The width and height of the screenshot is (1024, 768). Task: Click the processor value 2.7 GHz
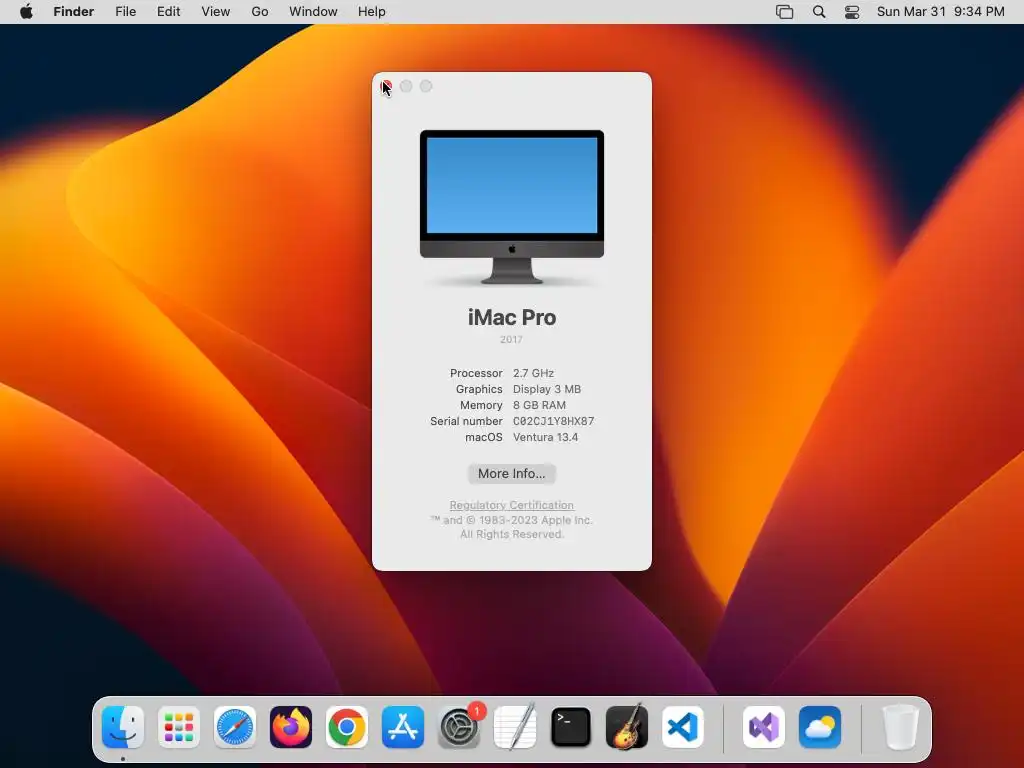point(533,373)
